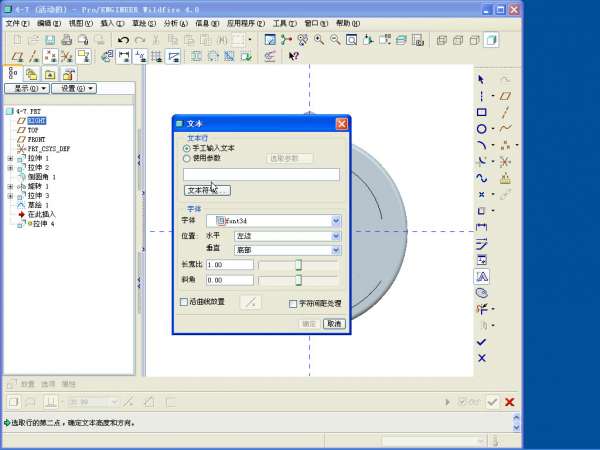This screenshot has width=600, height=450.
Task: Enable the 沿曲线放置 checkbox
Action: 183,302
